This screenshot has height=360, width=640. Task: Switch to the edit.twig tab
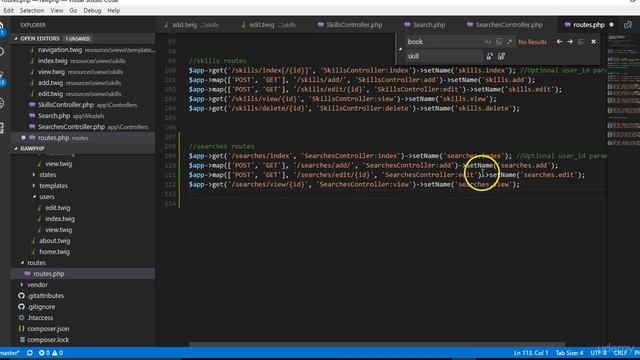pos(269,25)
